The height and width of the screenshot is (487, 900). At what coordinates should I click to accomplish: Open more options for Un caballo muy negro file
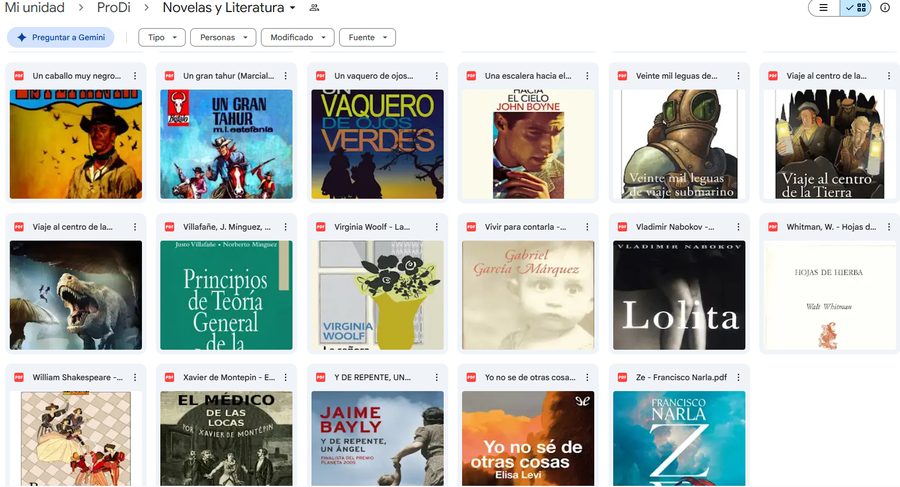pyautogui.click(x=135, y=76)
